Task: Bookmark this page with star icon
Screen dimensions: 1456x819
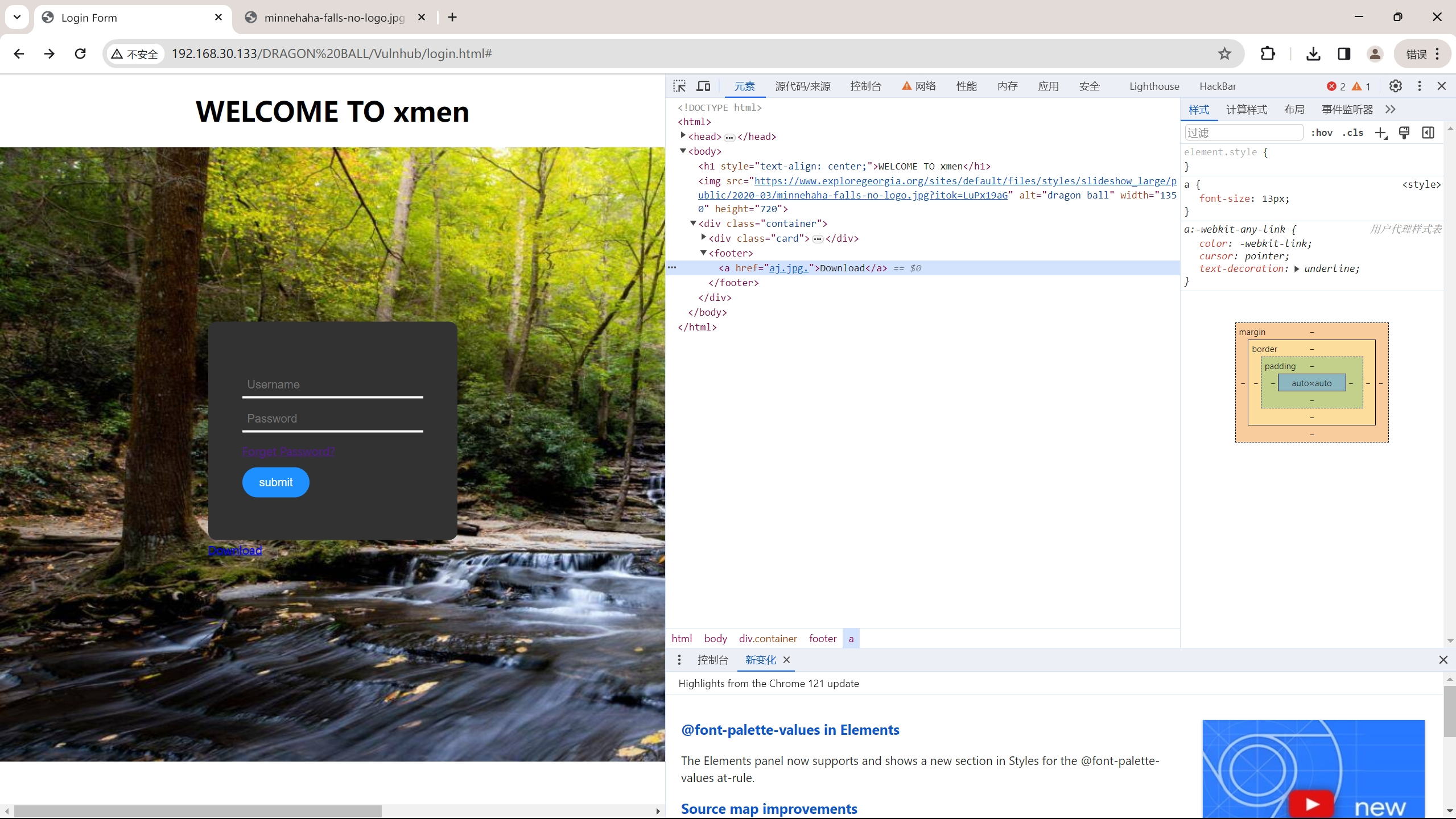Action: tap(1224, 53)
